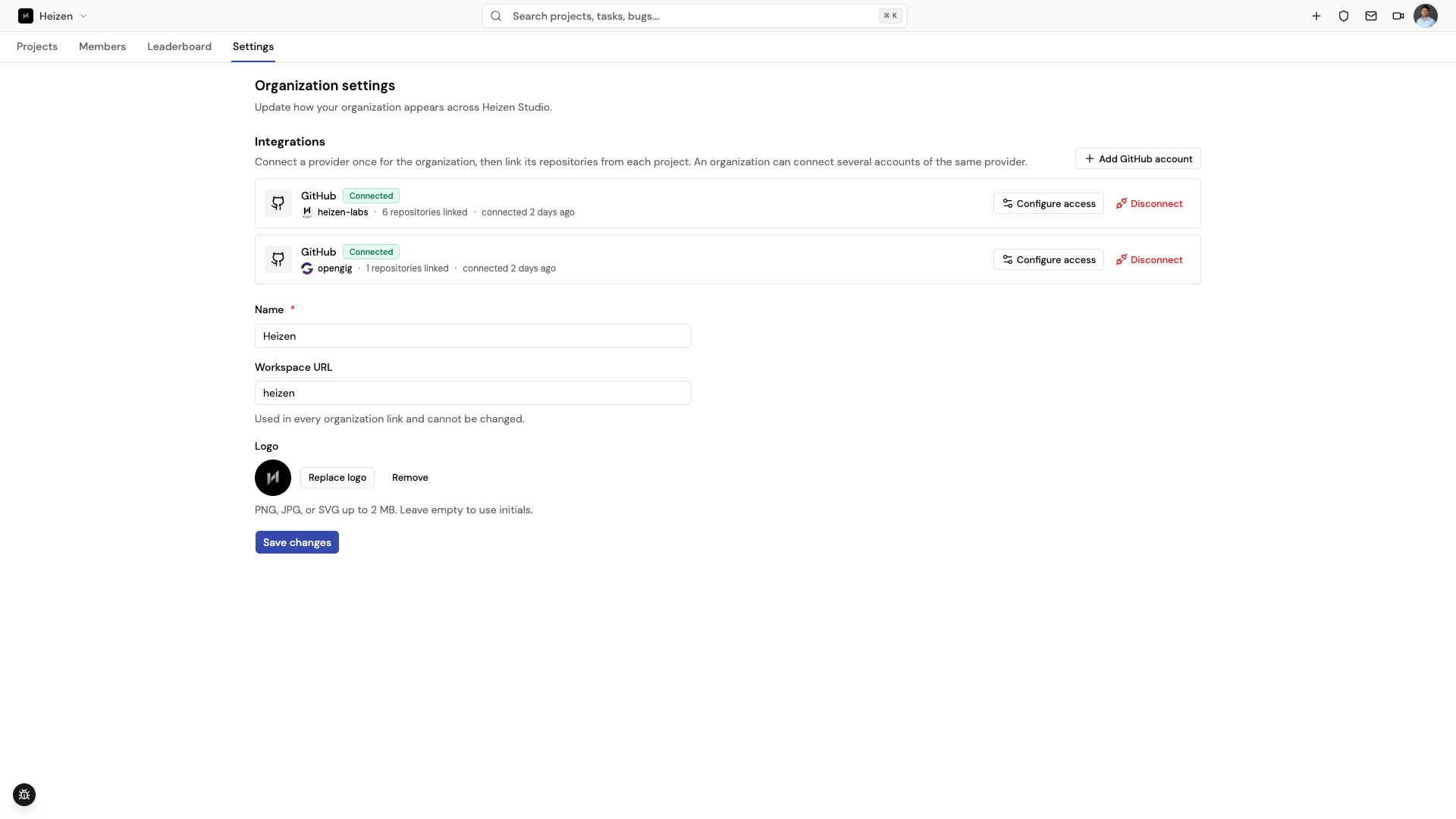This screenshot has width=1456, height=819.
Task: Switch to the Members tab
Action: click(102, 46)
